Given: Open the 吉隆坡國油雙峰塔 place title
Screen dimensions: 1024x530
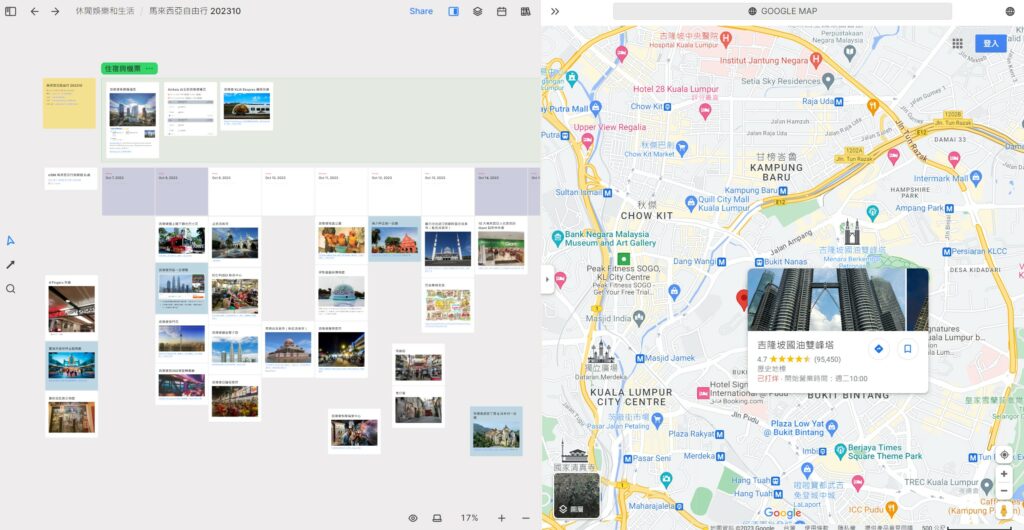Looking at the screenshot, I should point(795,345).
